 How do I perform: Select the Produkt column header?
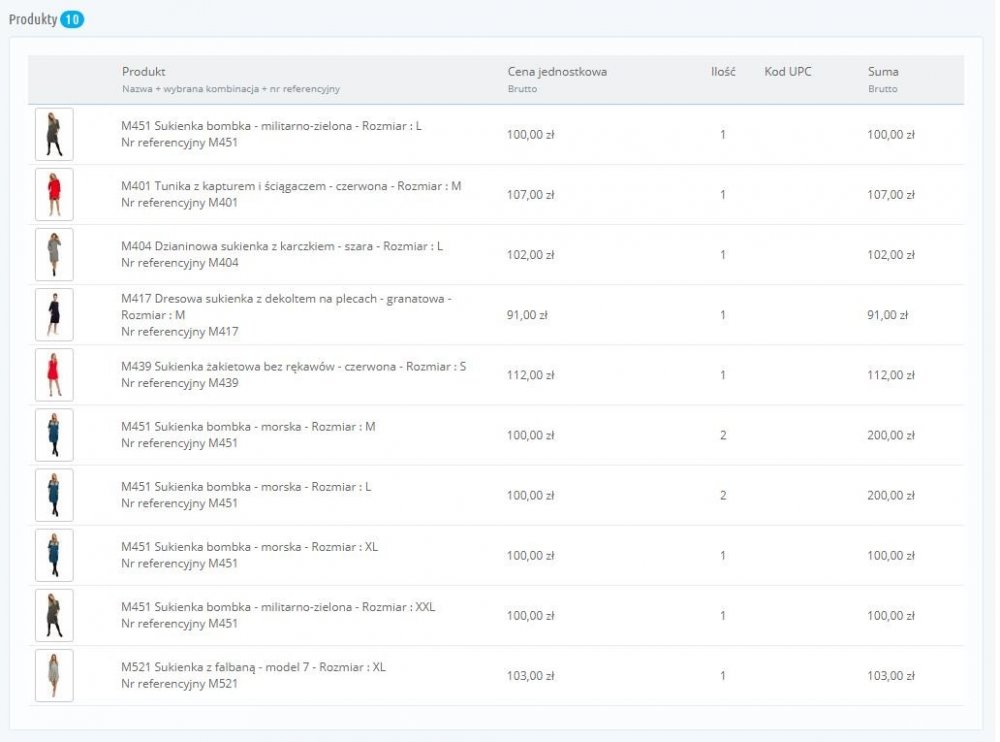coord(143,71)
